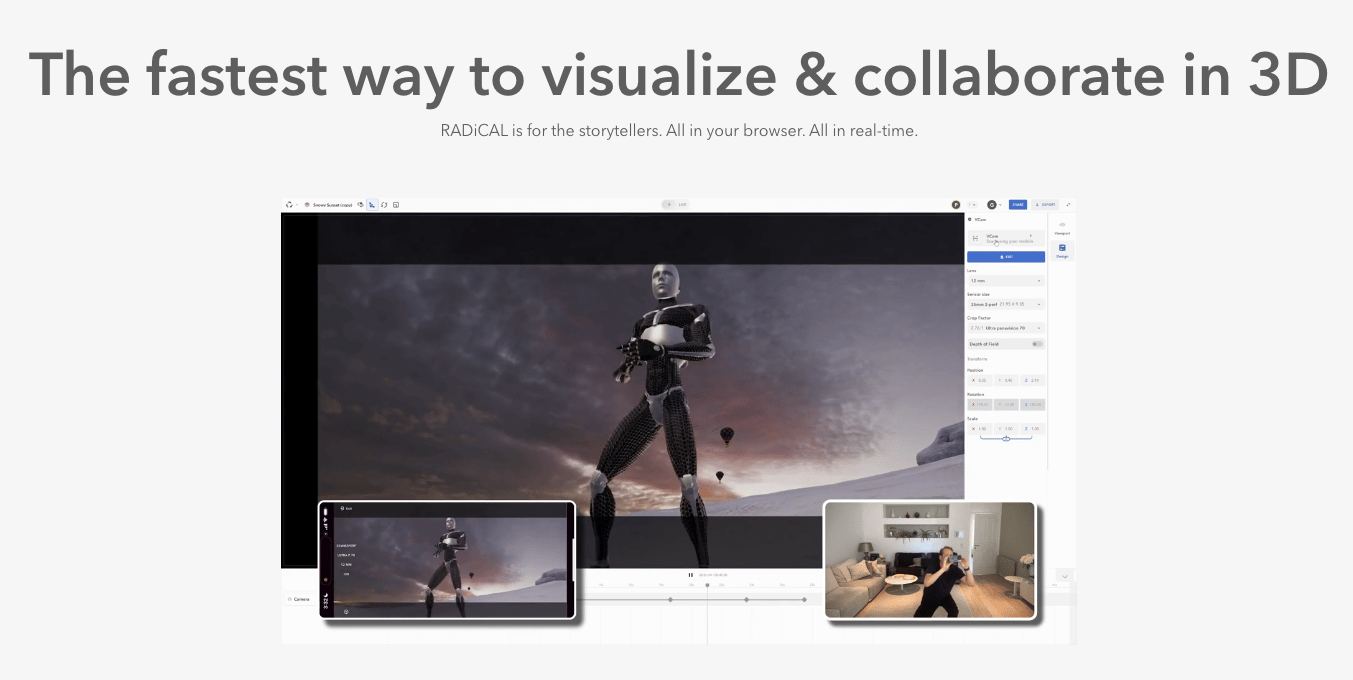Switch to the Design tab
The height and width of the screenshot is (680, 1353).
1062,250
